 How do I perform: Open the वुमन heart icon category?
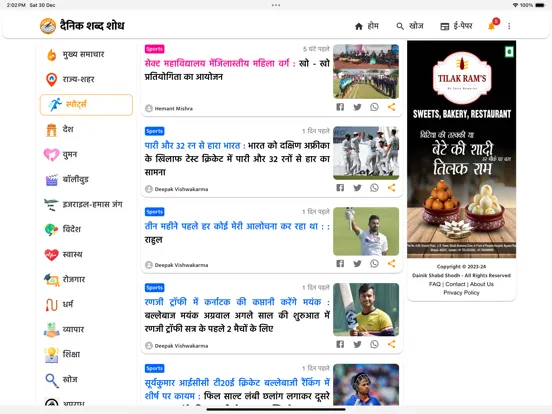coord(51,155)
